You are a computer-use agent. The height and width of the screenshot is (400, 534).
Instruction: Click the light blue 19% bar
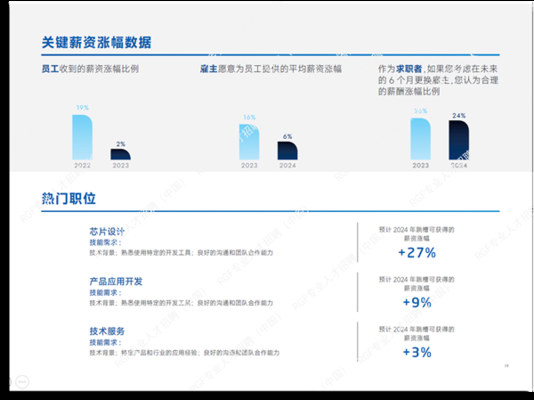[x=82, y=137]
